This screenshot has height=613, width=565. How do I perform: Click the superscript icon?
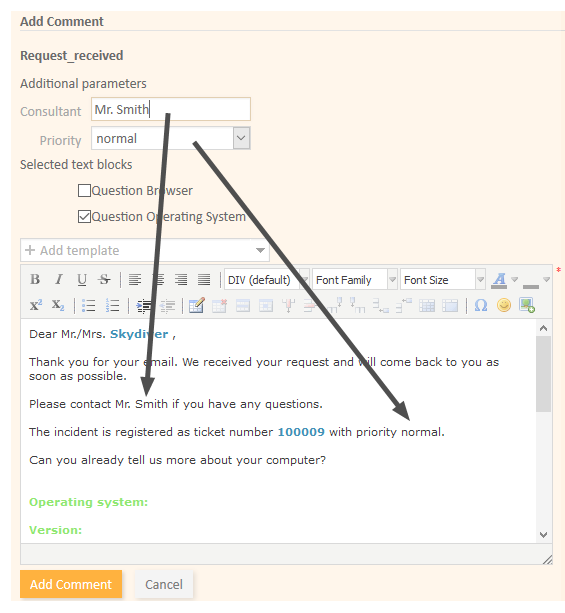36,305
